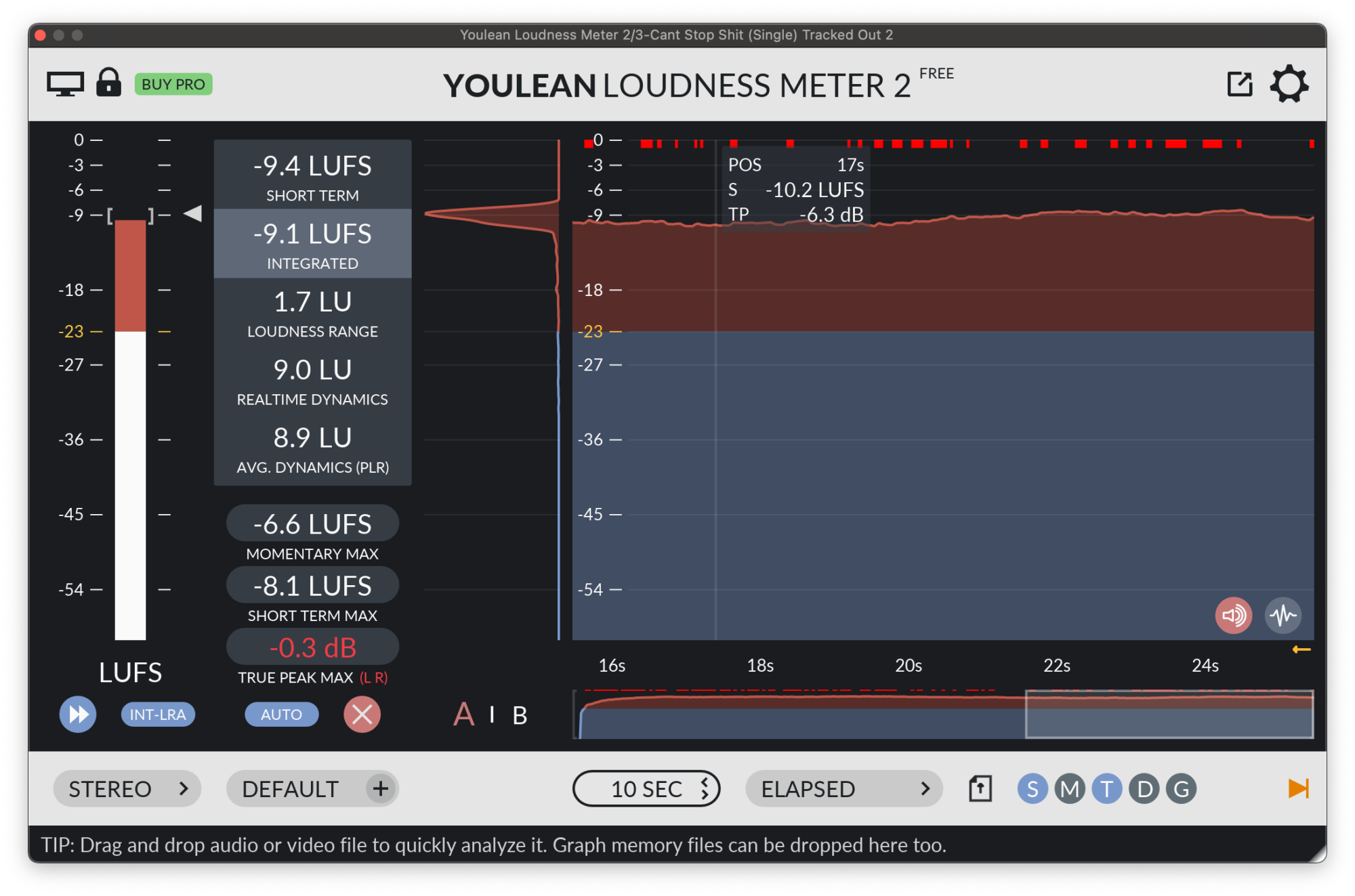The image size is (1355, 896).
Task: Toggle the AUTO reset button
Action: tap(281, 714)
